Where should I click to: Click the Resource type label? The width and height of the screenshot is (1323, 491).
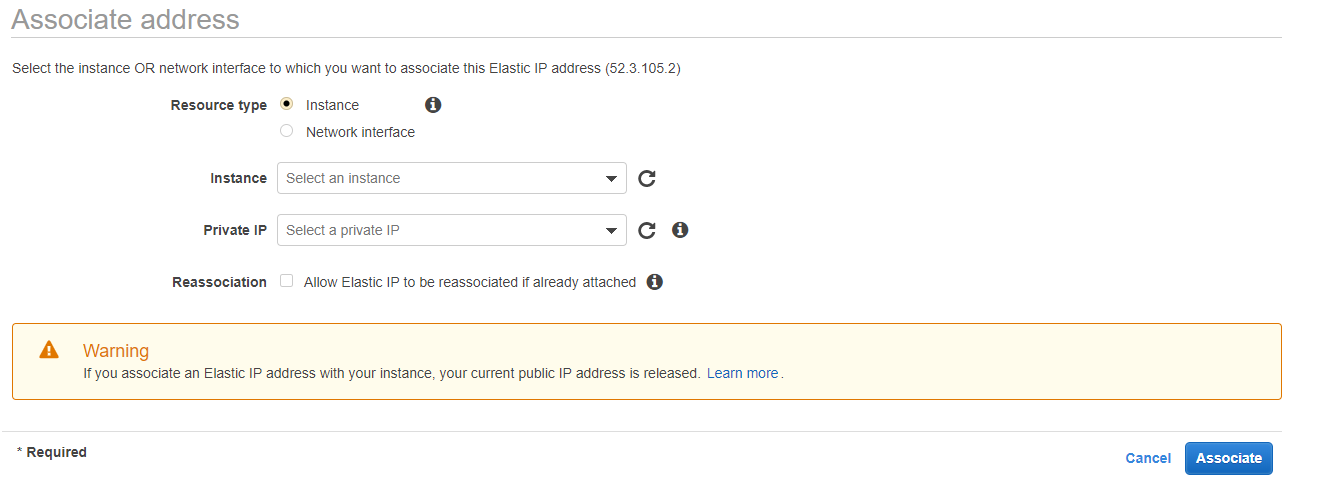click(x=219, y=105)
